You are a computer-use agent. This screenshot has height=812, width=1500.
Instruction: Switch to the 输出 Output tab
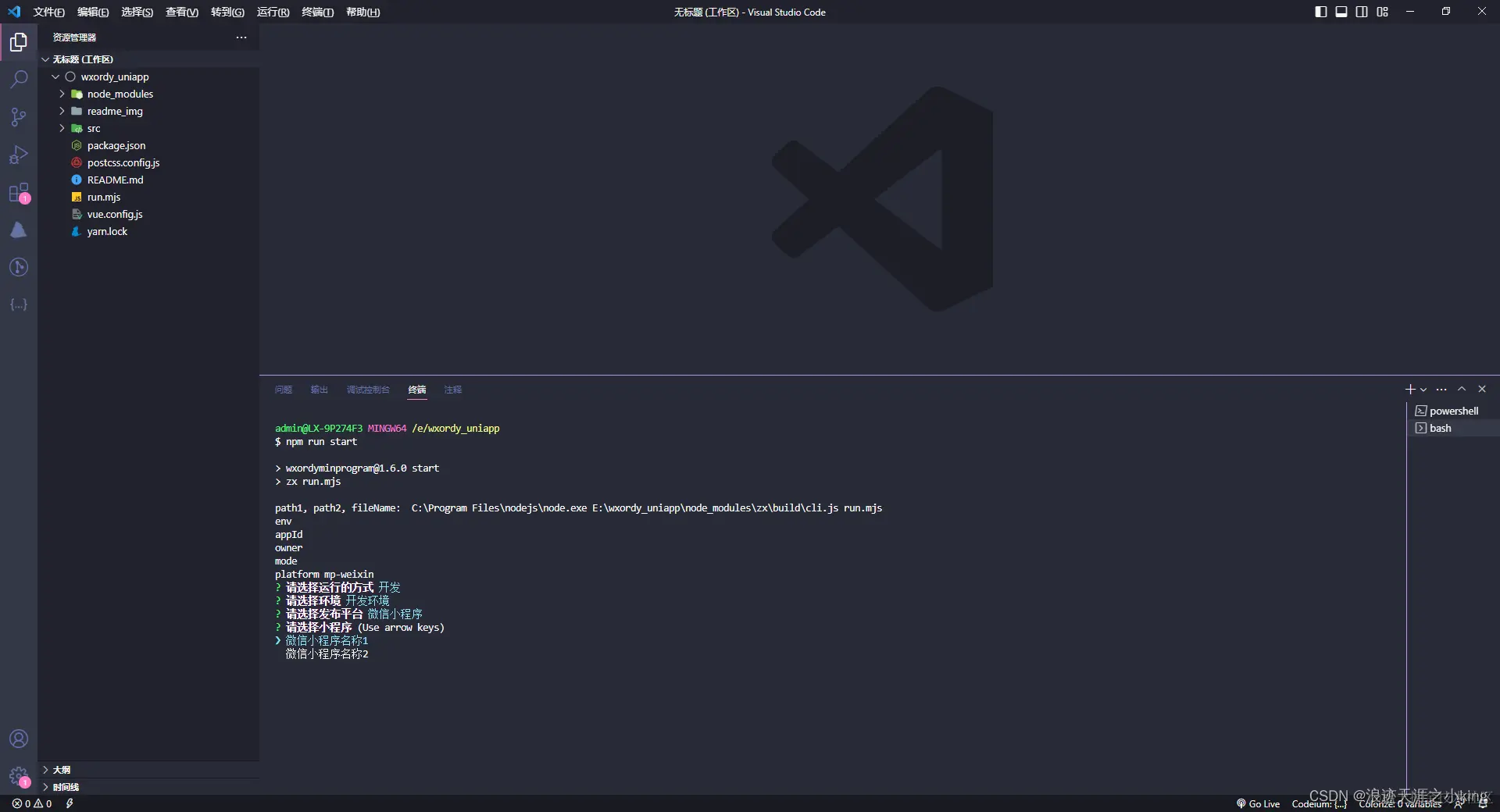(x=319, y=390)
